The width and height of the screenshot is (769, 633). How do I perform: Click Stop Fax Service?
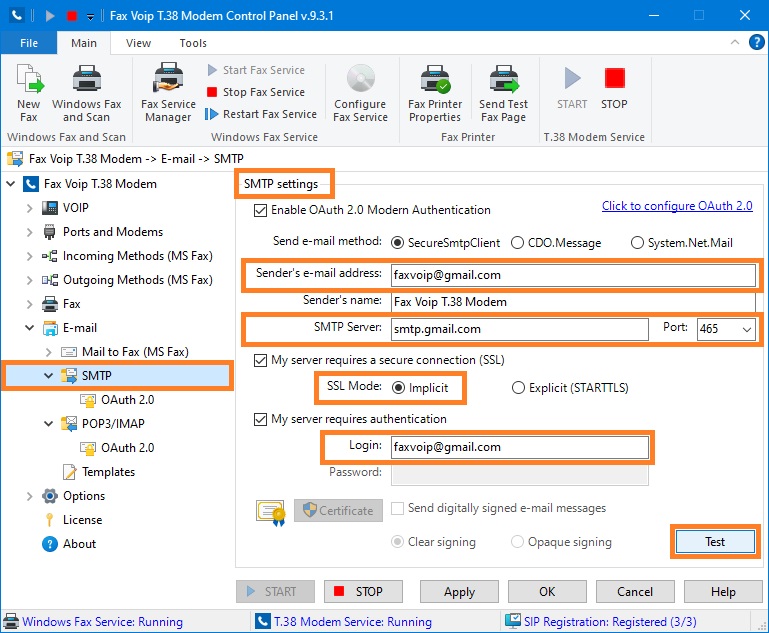pyautogui.click(x=256, y=92)
